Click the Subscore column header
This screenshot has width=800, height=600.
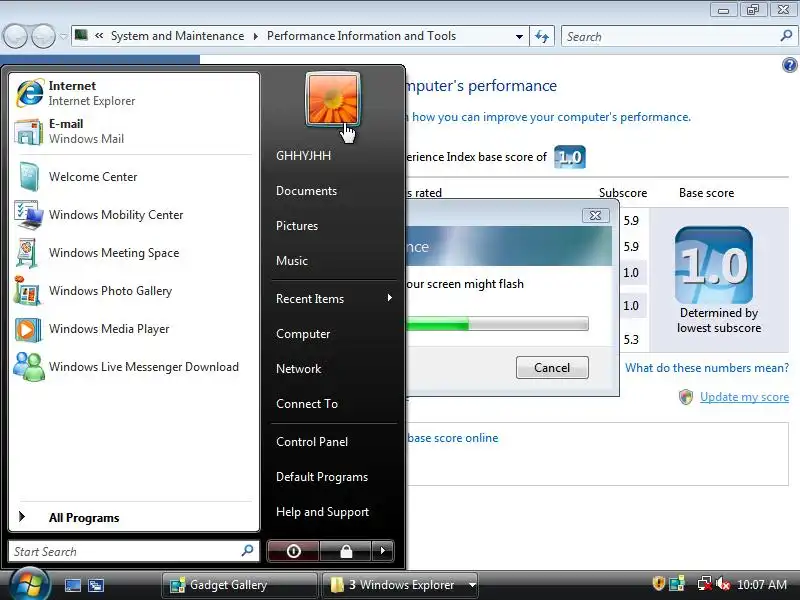point(622,193)
